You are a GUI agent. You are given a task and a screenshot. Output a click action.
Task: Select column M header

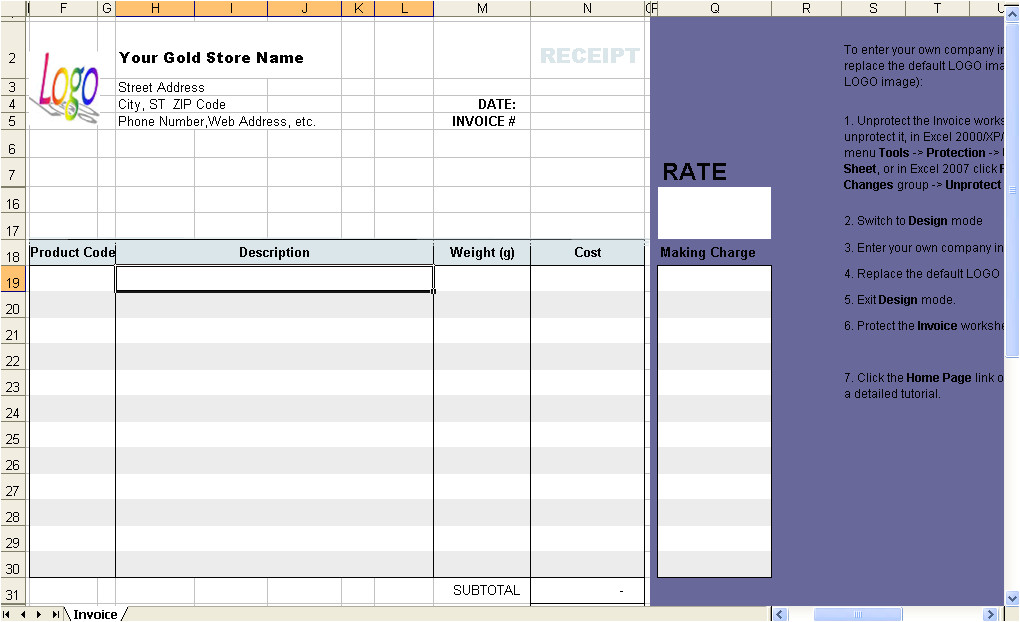point(482,8)
